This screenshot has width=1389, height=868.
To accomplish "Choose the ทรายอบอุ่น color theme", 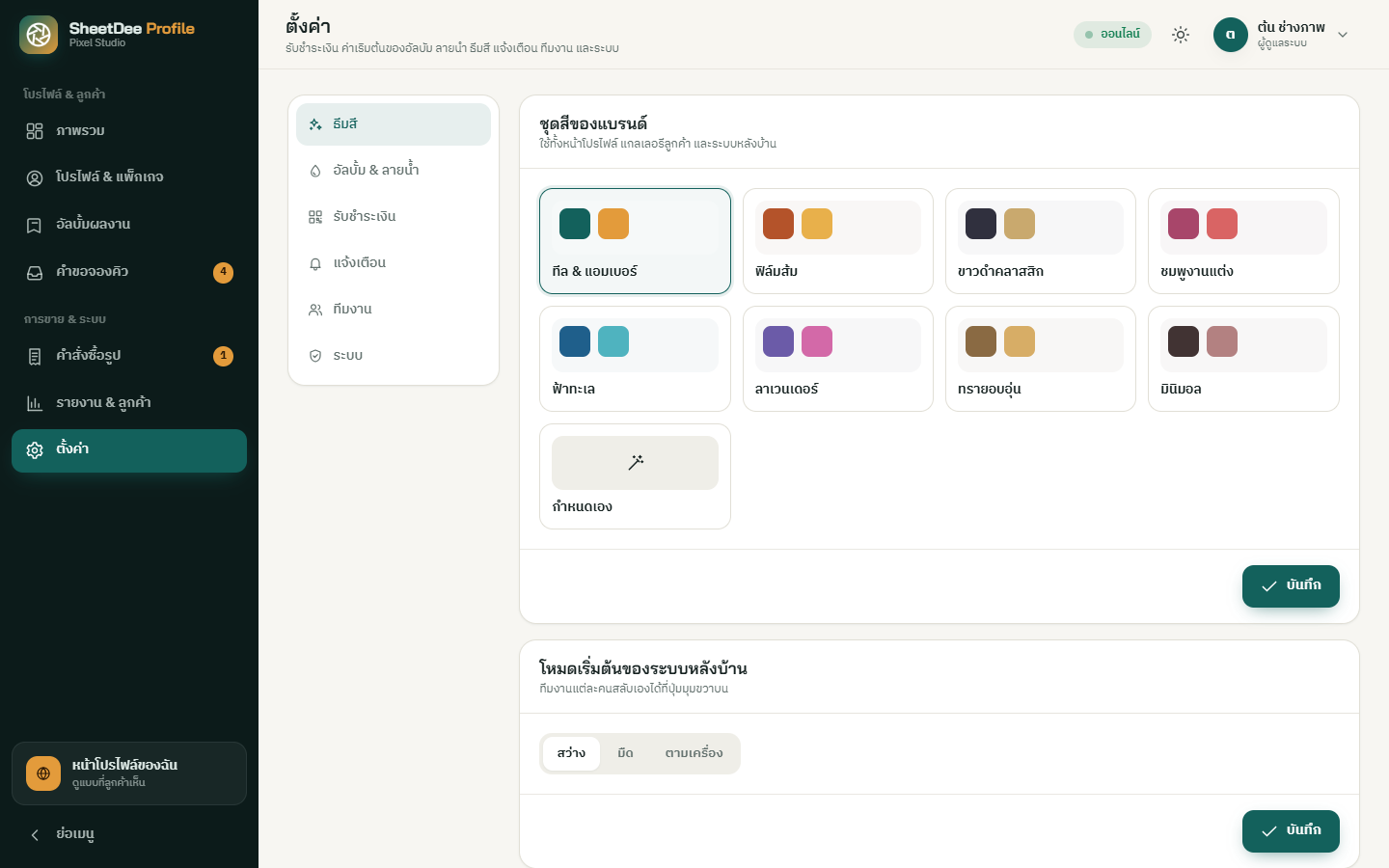I will [x=1041, y=359].
